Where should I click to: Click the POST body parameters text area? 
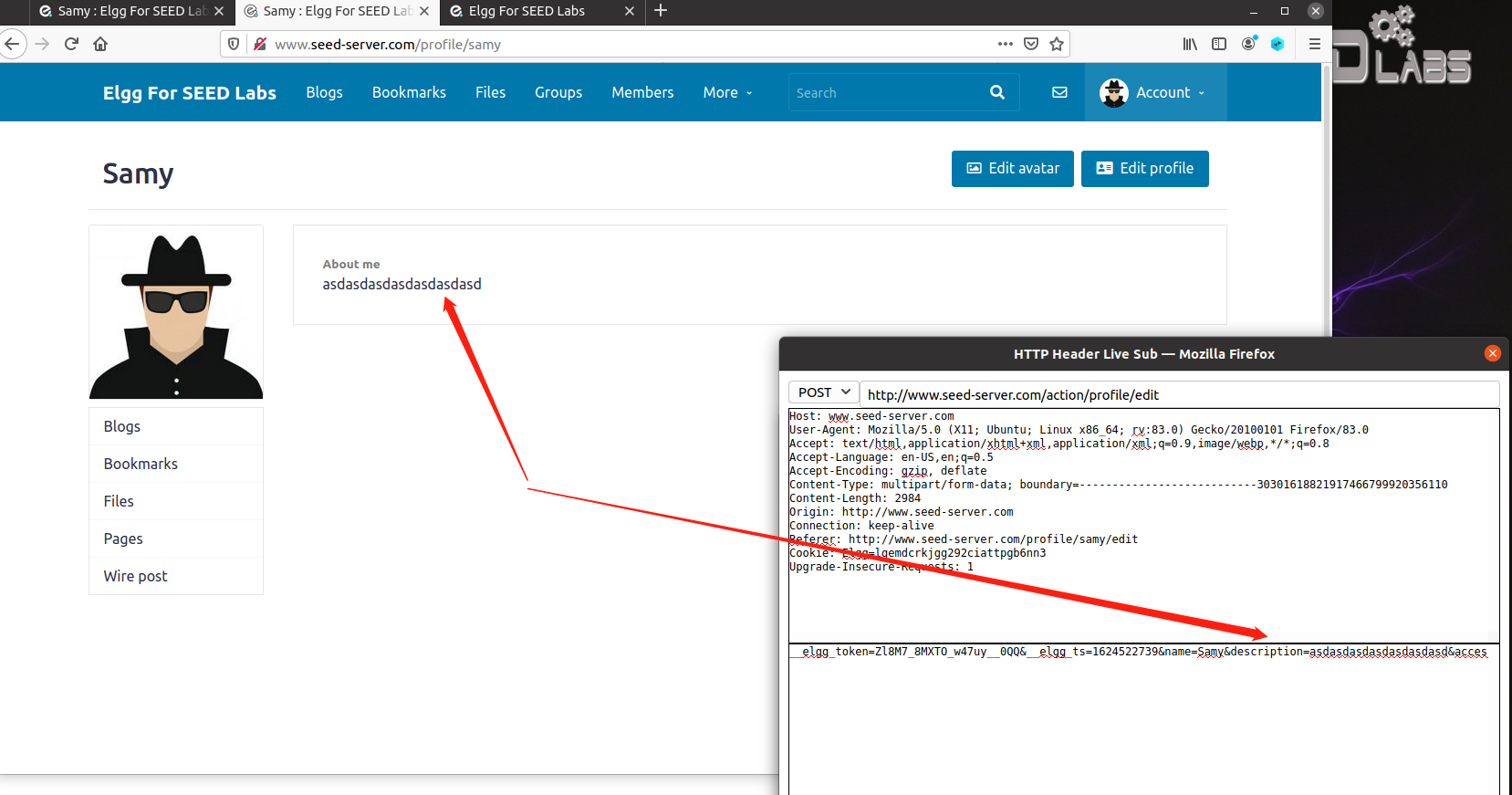(x=1143, y=719)
